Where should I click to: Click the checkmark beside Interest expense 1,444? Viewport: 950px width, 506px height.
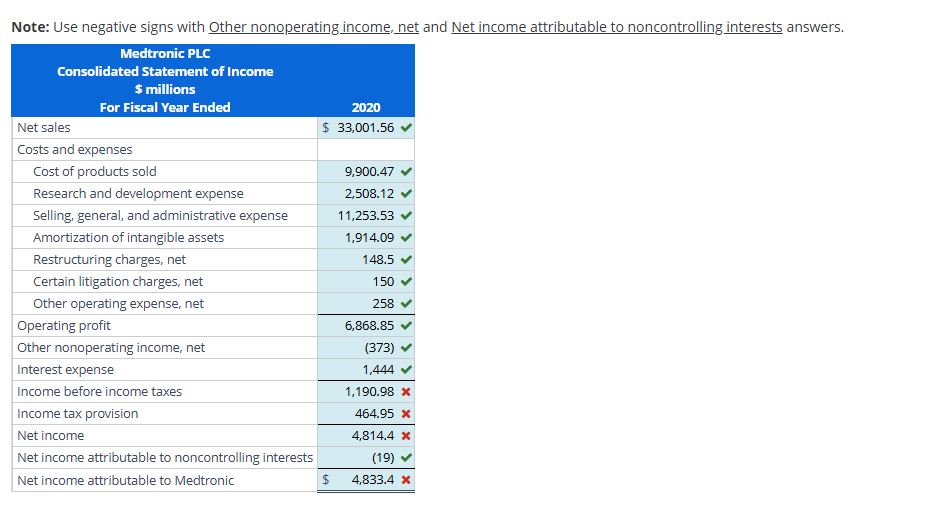pyautogui.click(x=407, y=370)
